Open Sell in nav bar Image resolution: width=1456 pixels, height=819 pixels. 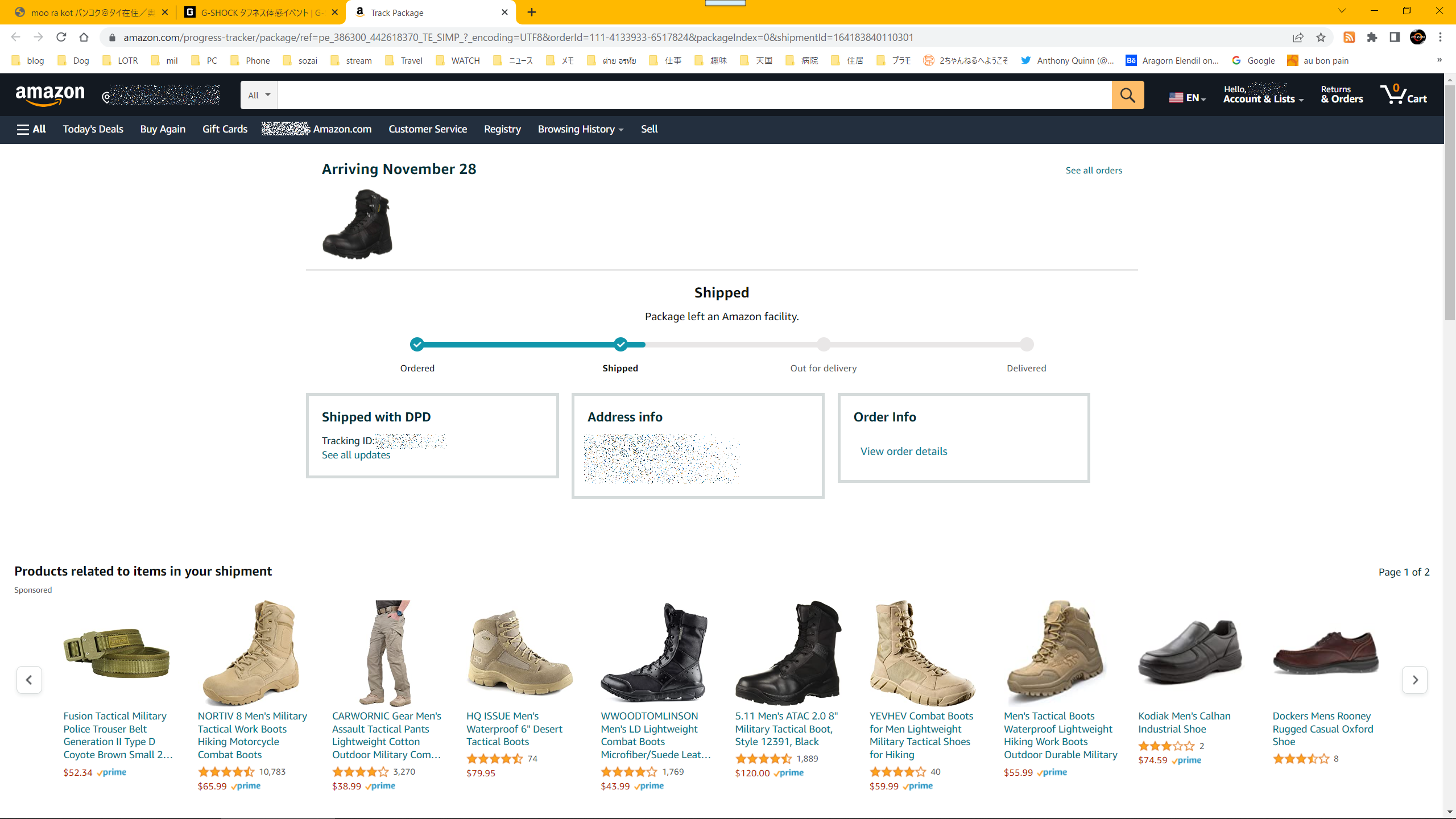[649, 129]
